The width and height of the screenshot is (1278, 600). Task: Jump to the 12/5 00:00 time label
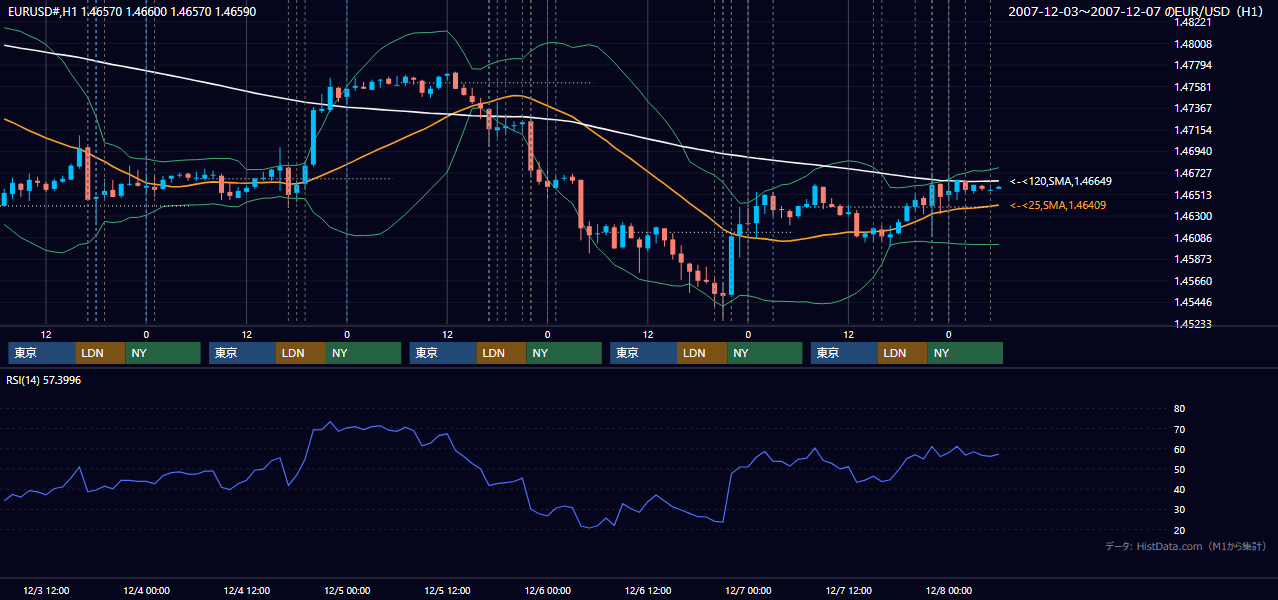click(x=347, y=590)
